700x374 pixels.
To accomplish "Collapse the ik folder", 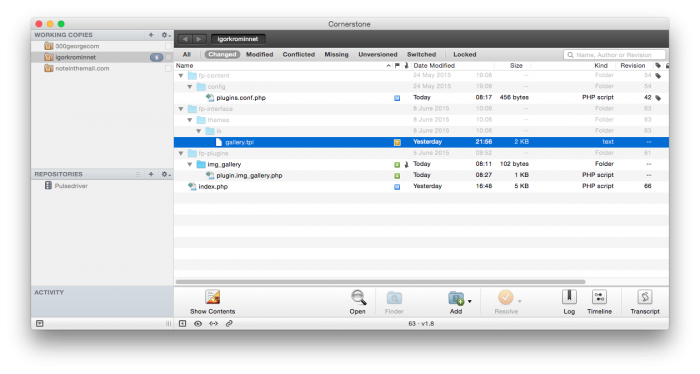I will [199, 131].
